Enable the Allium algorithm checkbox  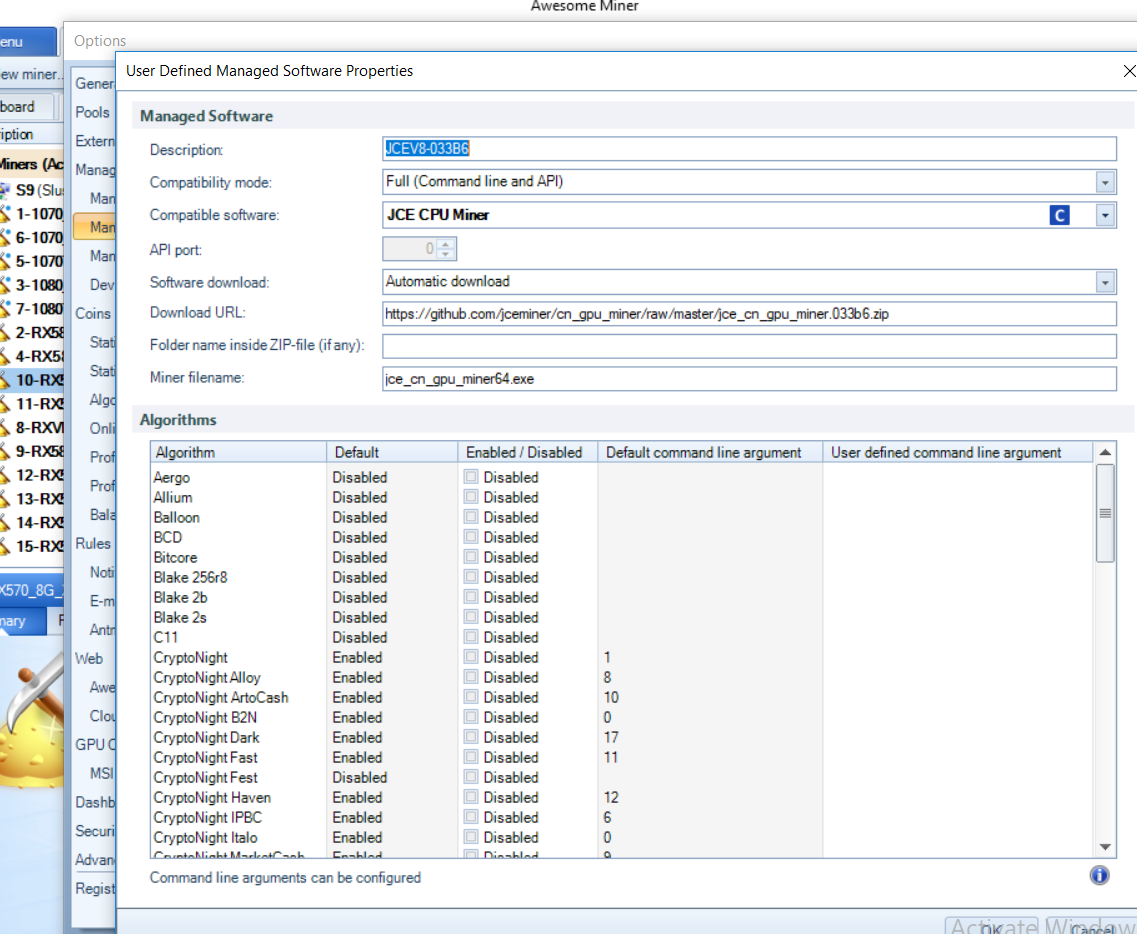click(x=471, y=497)
